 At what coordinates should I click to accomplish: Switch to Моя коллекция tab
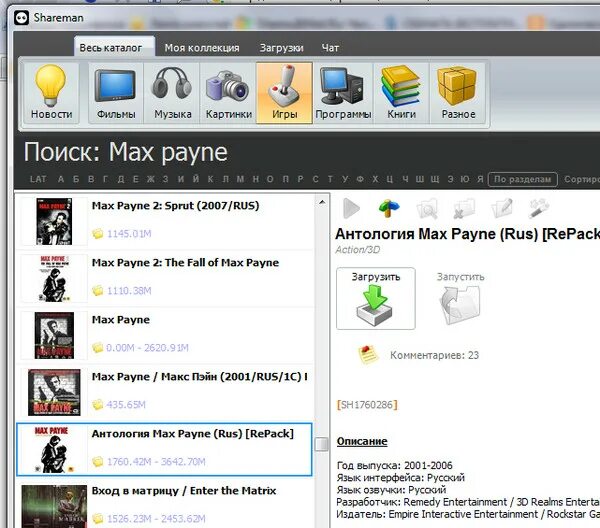[x=202, y=48]
